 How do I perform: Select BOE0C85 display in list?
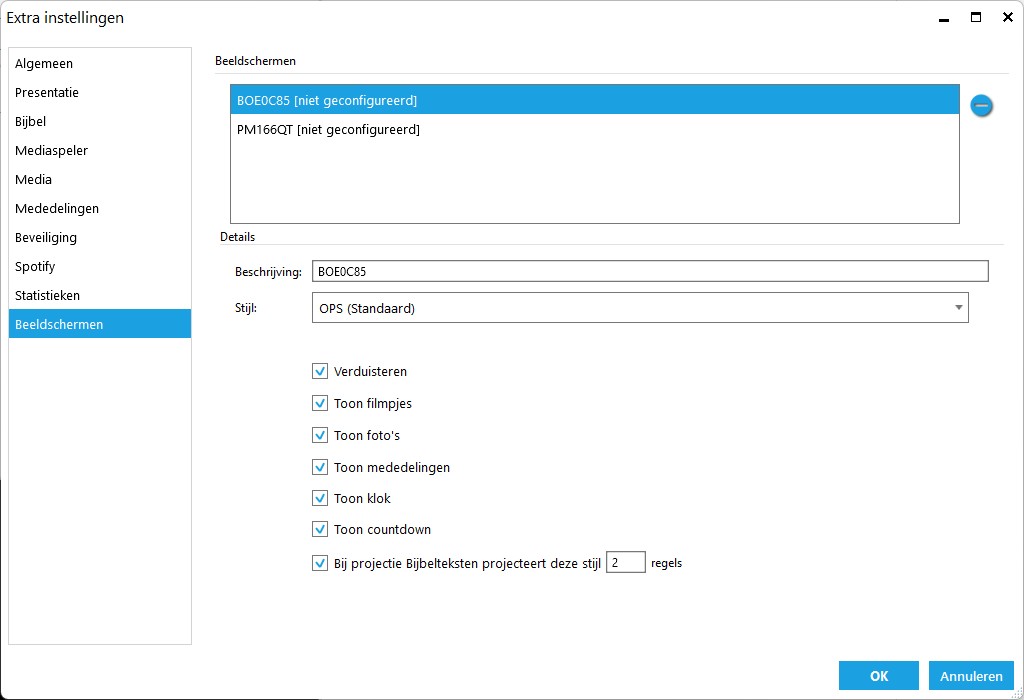click(594, 100)
